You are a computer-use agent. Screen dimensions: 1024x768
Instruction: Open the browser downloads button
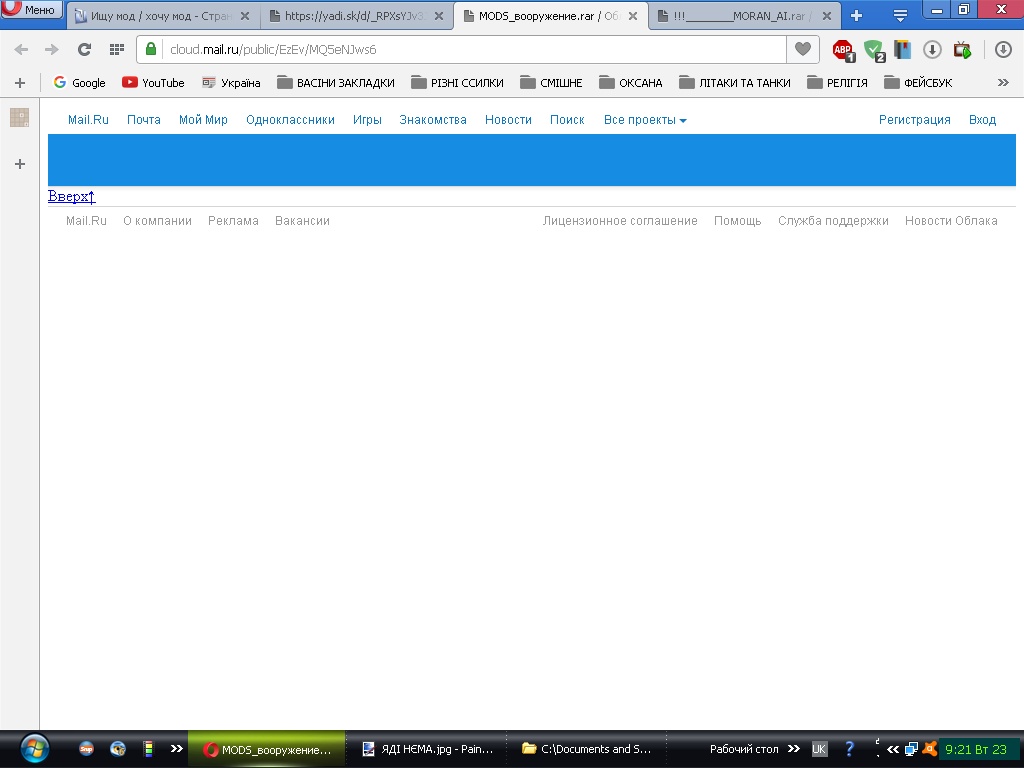1003,50
